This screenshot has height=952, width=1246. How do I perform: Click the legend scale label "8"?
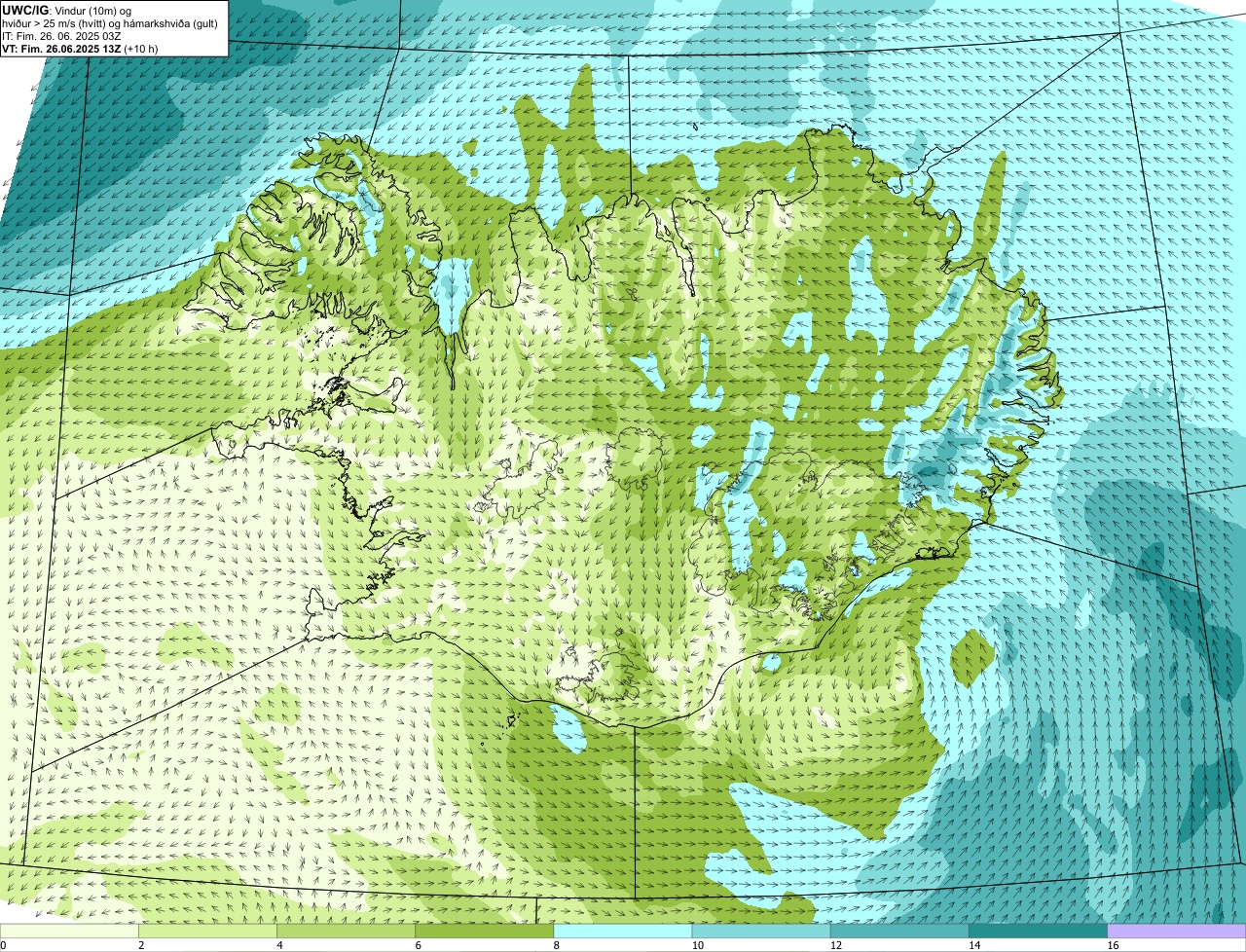pyautogui.click(x=557, y=945)
